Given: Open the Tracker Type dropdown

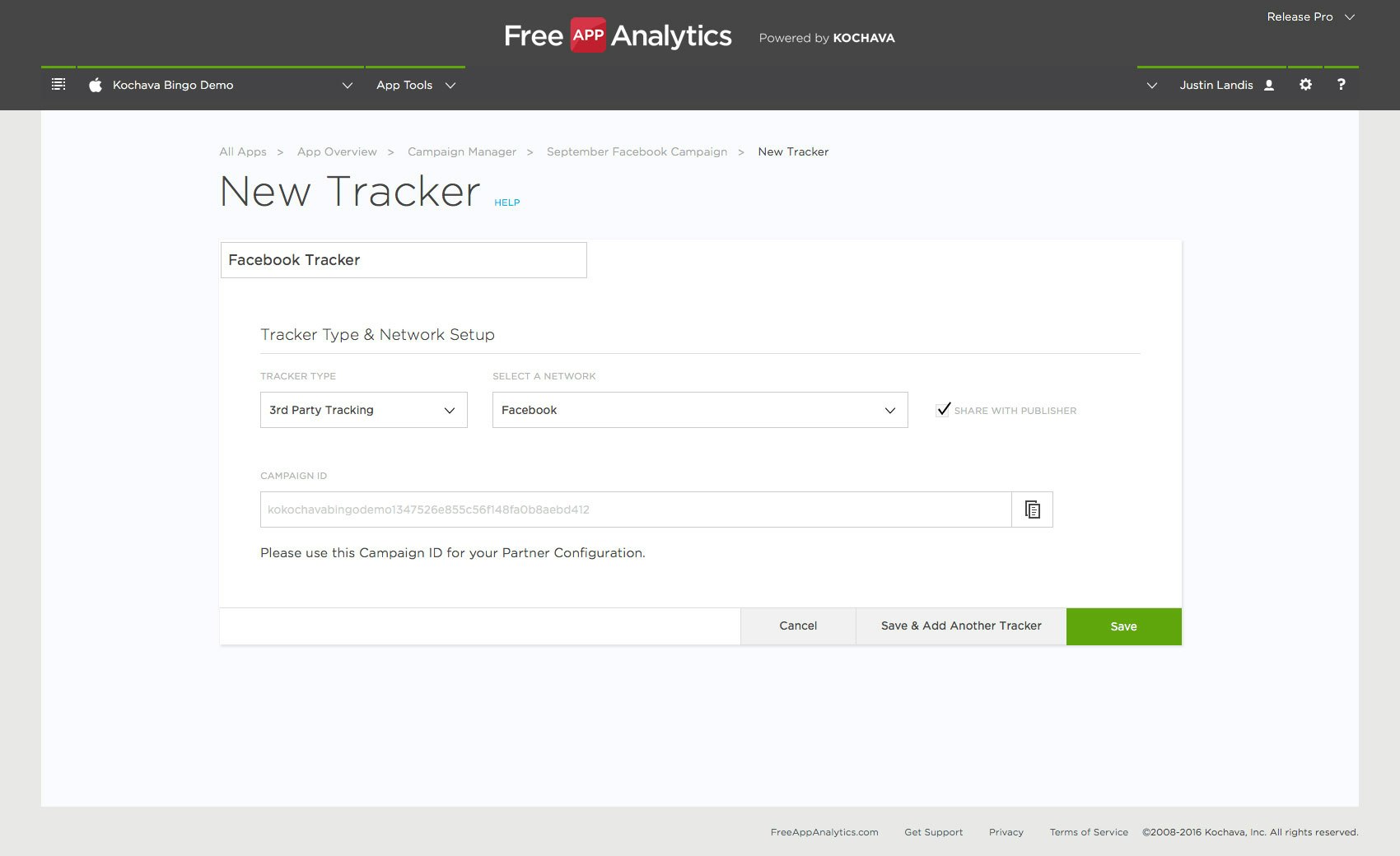Looking at the screenshot, I should click(363, 410).
